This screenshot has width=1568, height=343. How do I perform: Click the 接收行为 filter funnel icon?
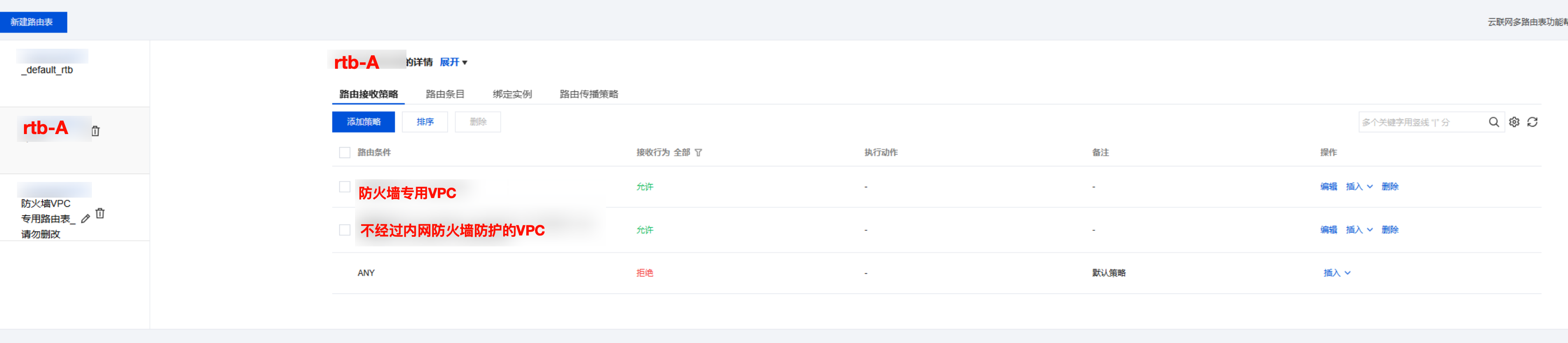pyautogui.click(x=698, y=153)
